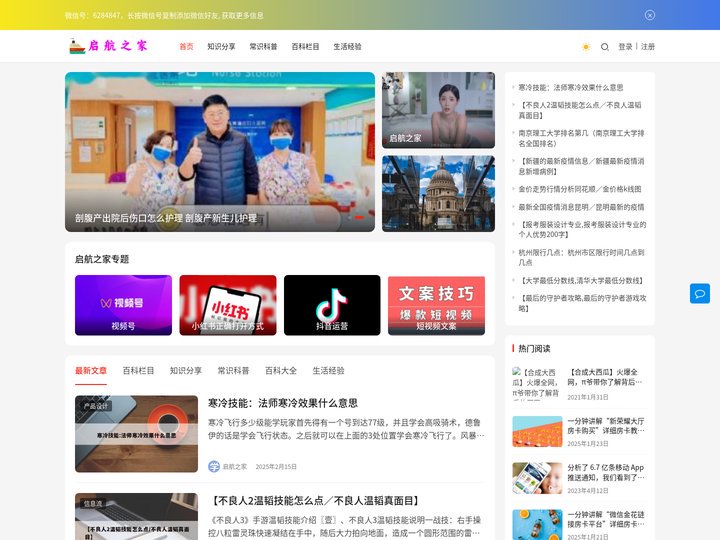Click the 登录 link
Image resolution: width=720 pixels, height=540 pixels.
click(625, 46)
